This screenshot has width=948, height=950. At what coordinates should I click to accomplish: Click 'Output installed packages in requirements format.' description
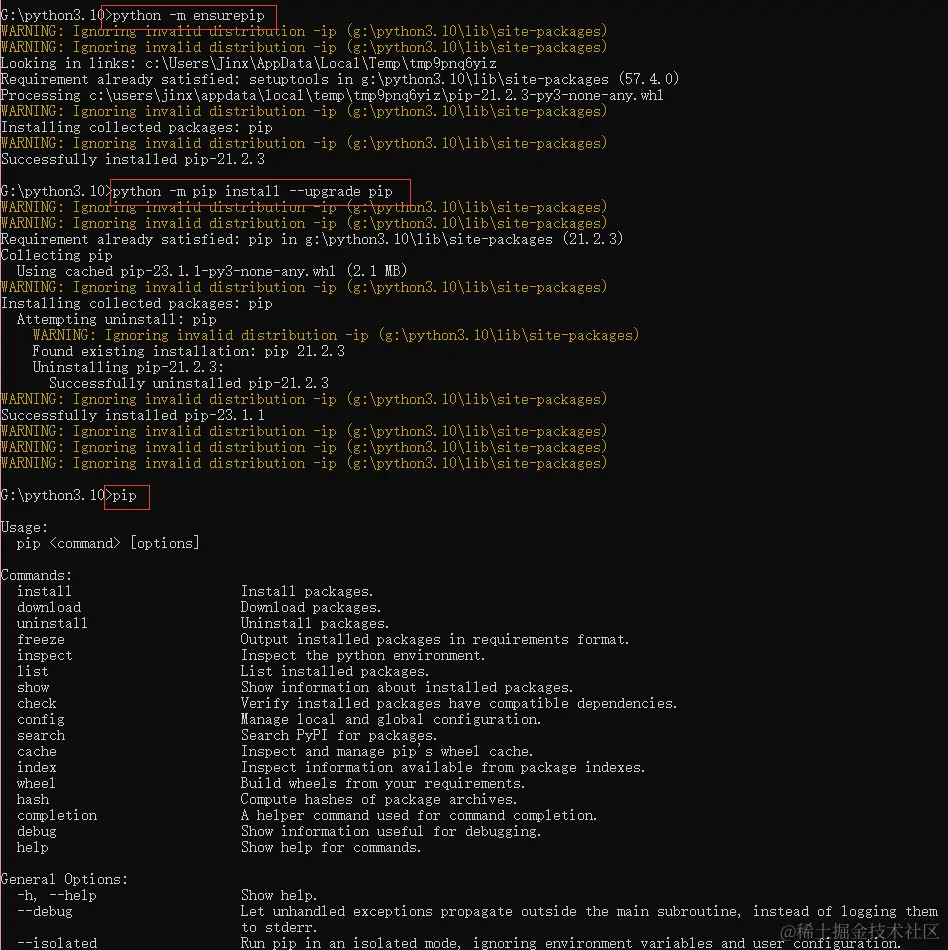(435, 639)
